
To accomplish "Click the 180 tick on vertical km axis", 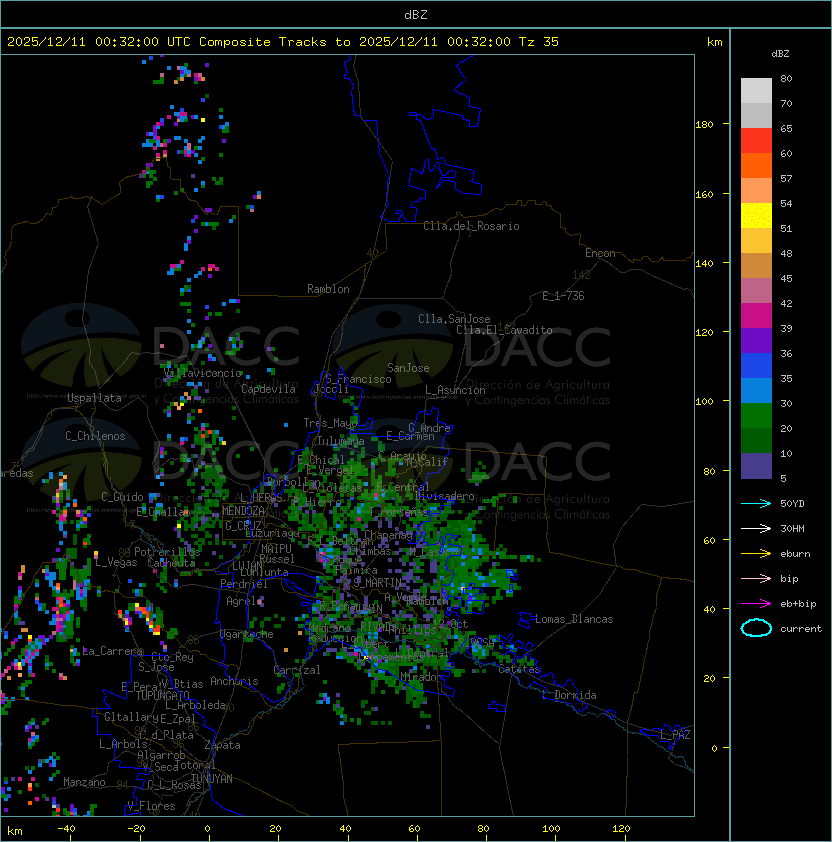I will 704,125.
